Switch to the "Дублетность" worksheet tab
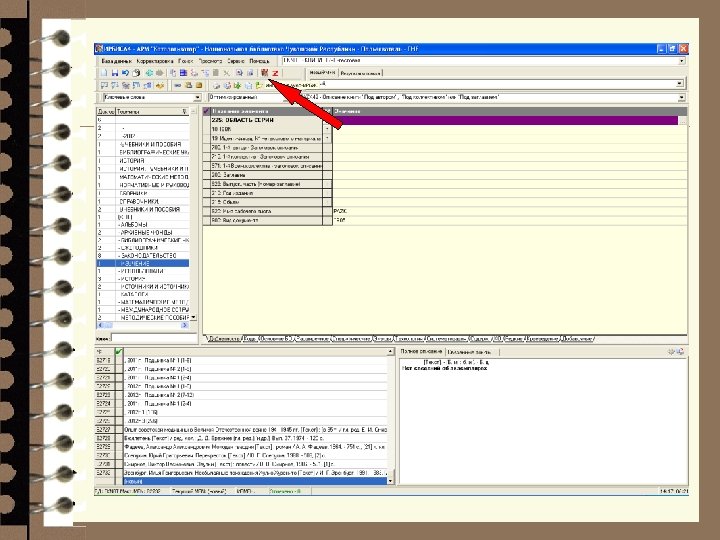This screenshot has height=540, width=720. click(x=224, y=339)
